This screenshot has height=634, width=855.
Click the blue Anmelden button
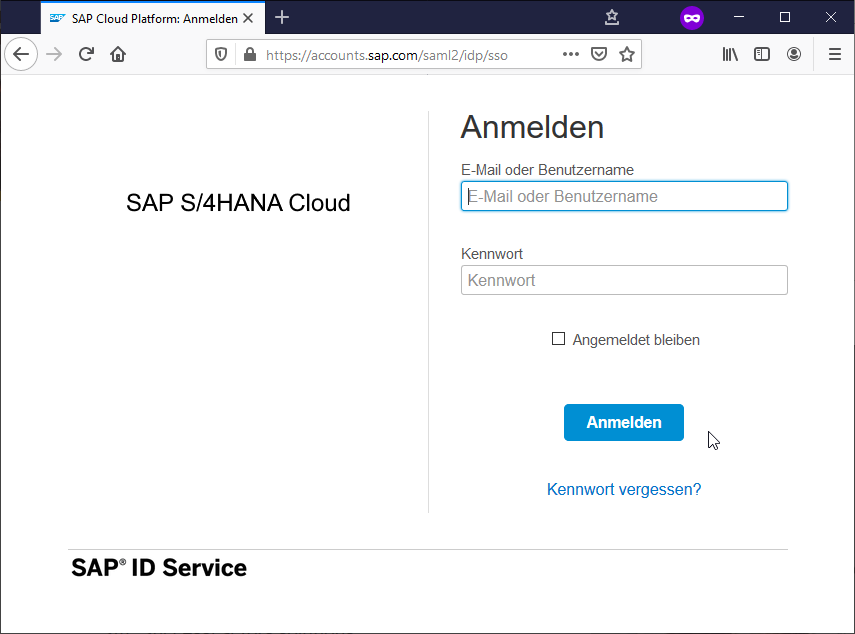(x=624, y=422)
